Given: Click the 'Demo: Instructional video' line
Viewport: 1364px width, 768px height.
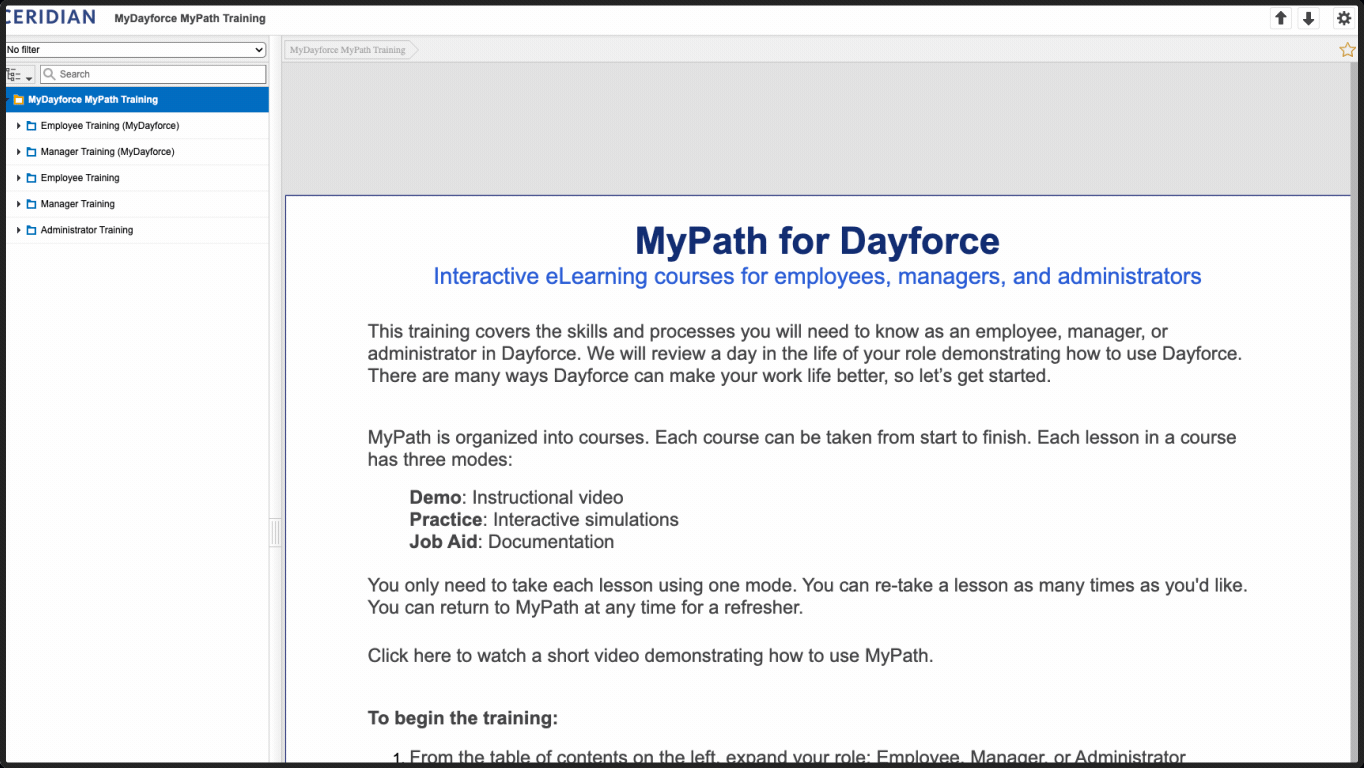Looking at the screenshot, I should tap(516, 498).
